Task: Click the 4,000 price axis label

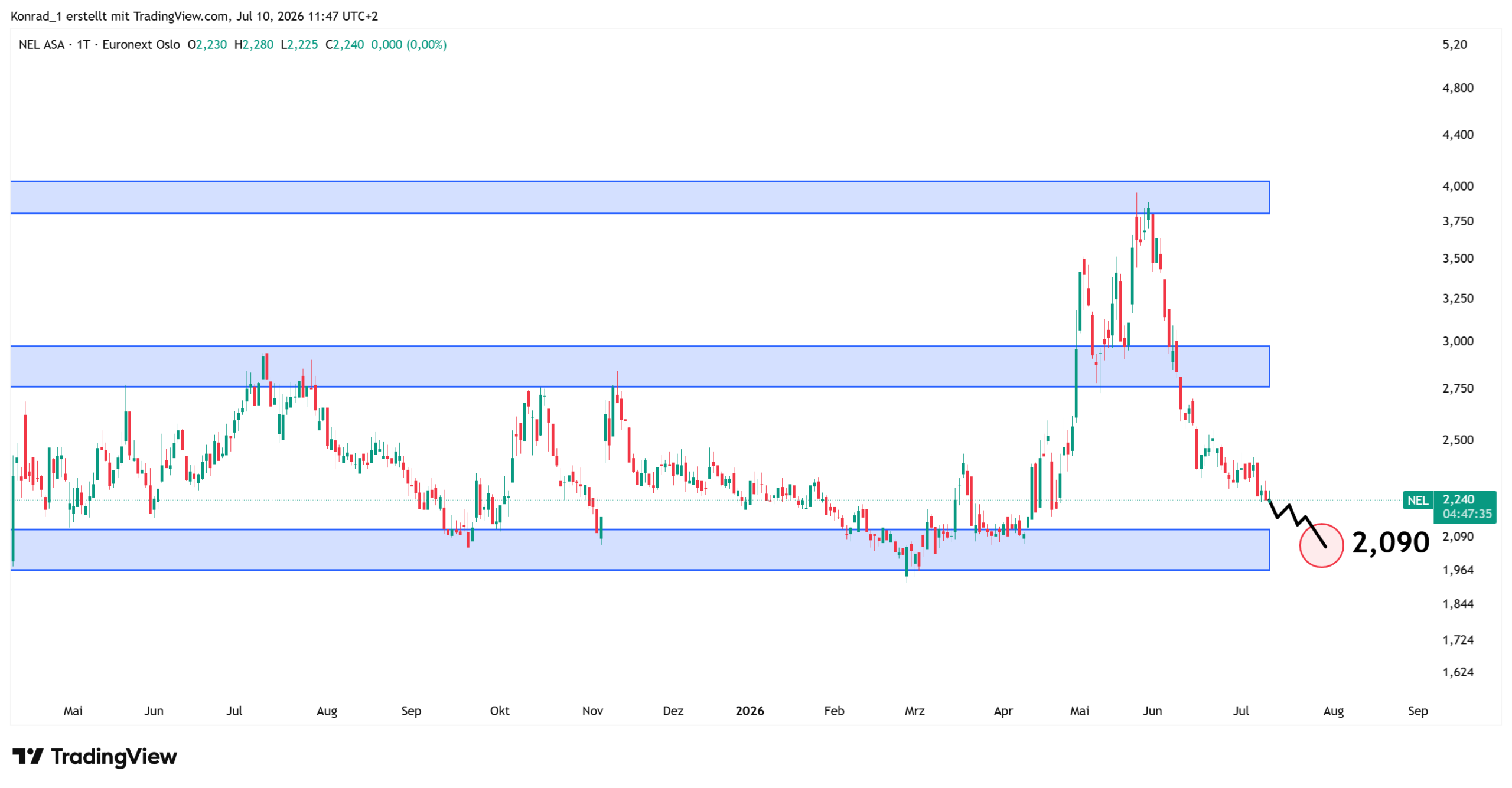Action: pos(1458,187)
